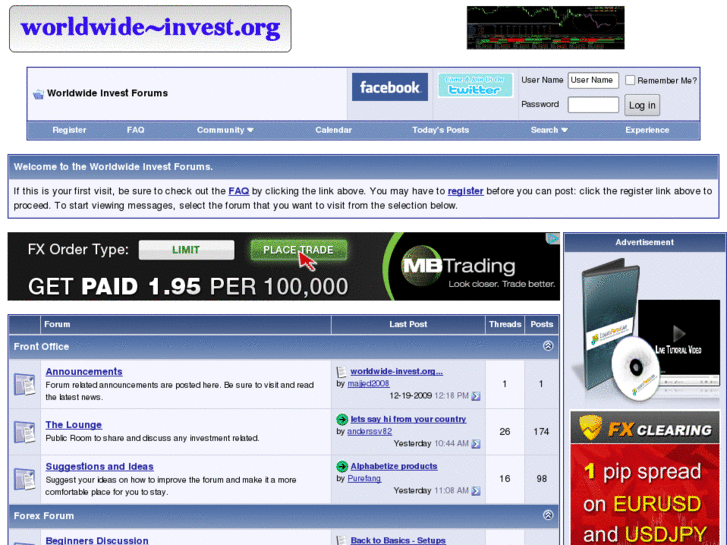Click The Lounge threads count 26
727x545 pixels.
pos(505,432)
